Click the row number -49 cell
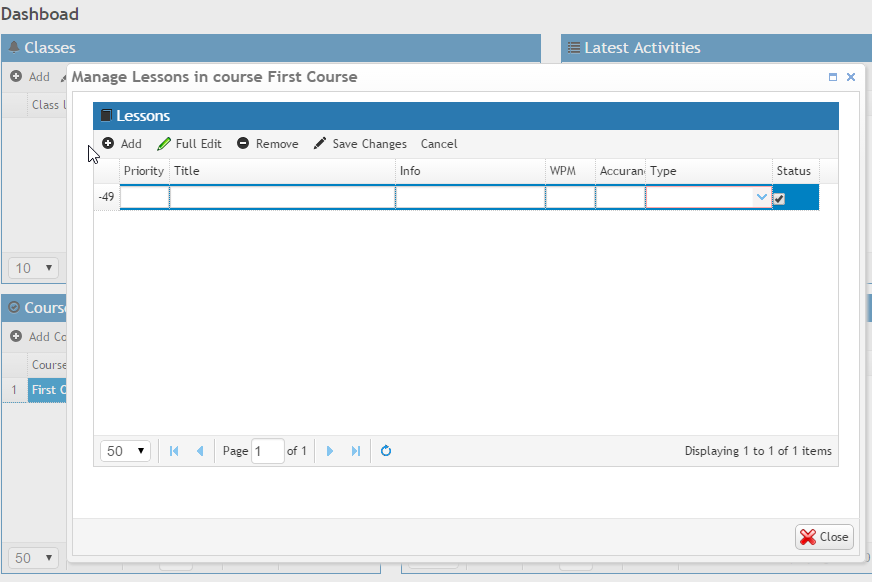Image resolution: width=872 pixels, height=582 pixels. (106, 197)
